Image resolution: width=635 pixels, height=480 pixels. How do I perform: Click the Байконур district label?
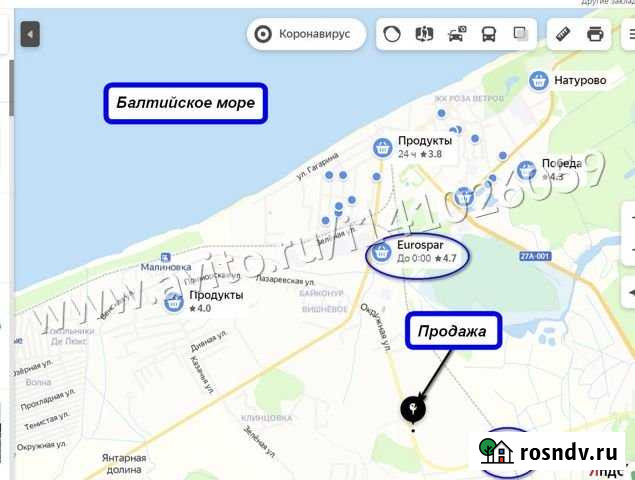[321, 293]
